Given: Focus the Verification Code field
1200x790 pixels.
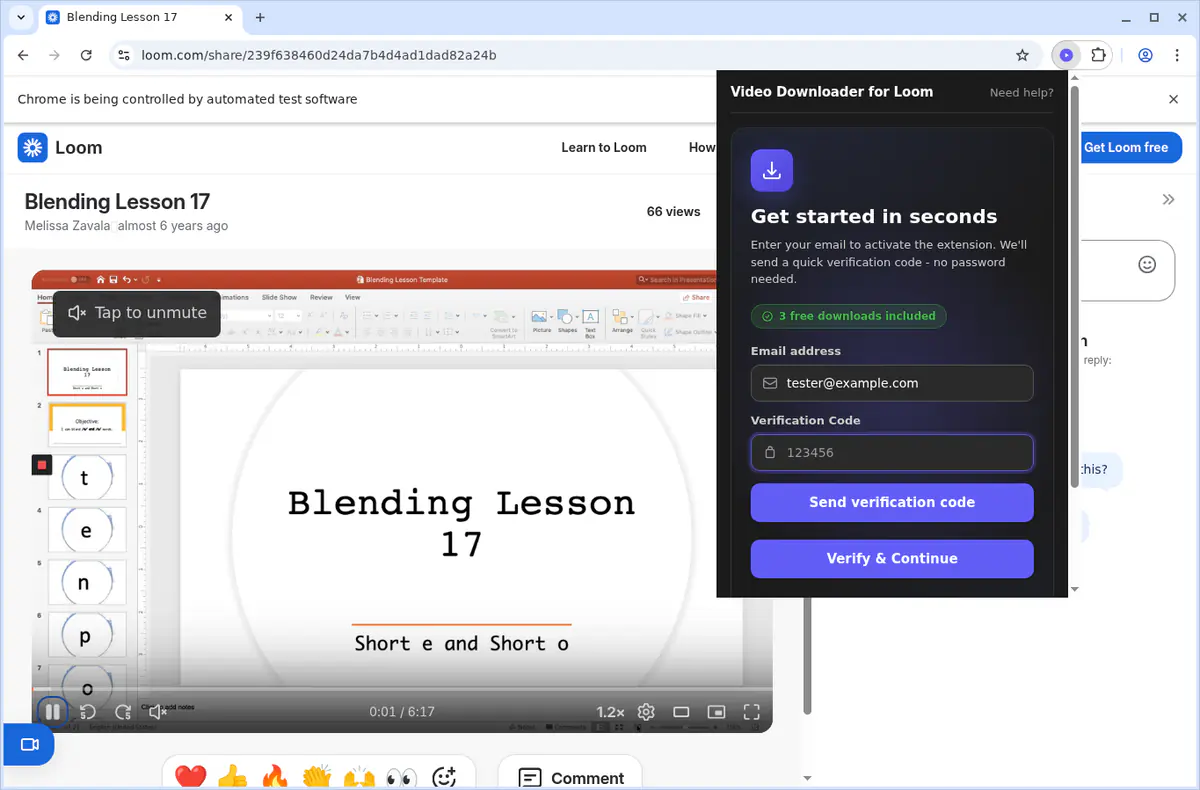Looking at the screenshot, I should [892, 452].
